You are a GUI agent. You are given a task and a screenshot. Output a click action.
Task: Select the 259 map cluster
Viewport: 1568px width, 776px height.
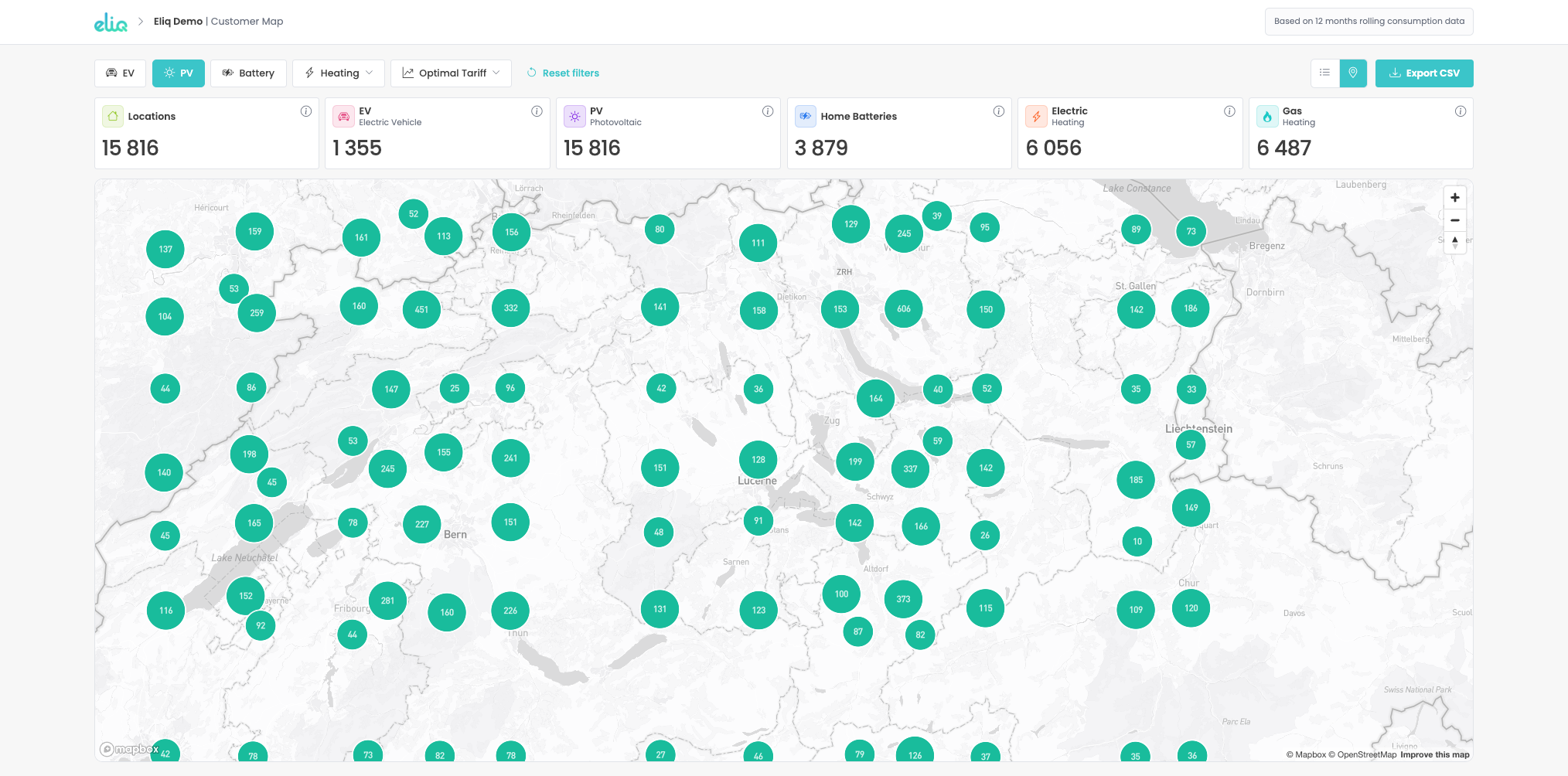coord(257,313)
